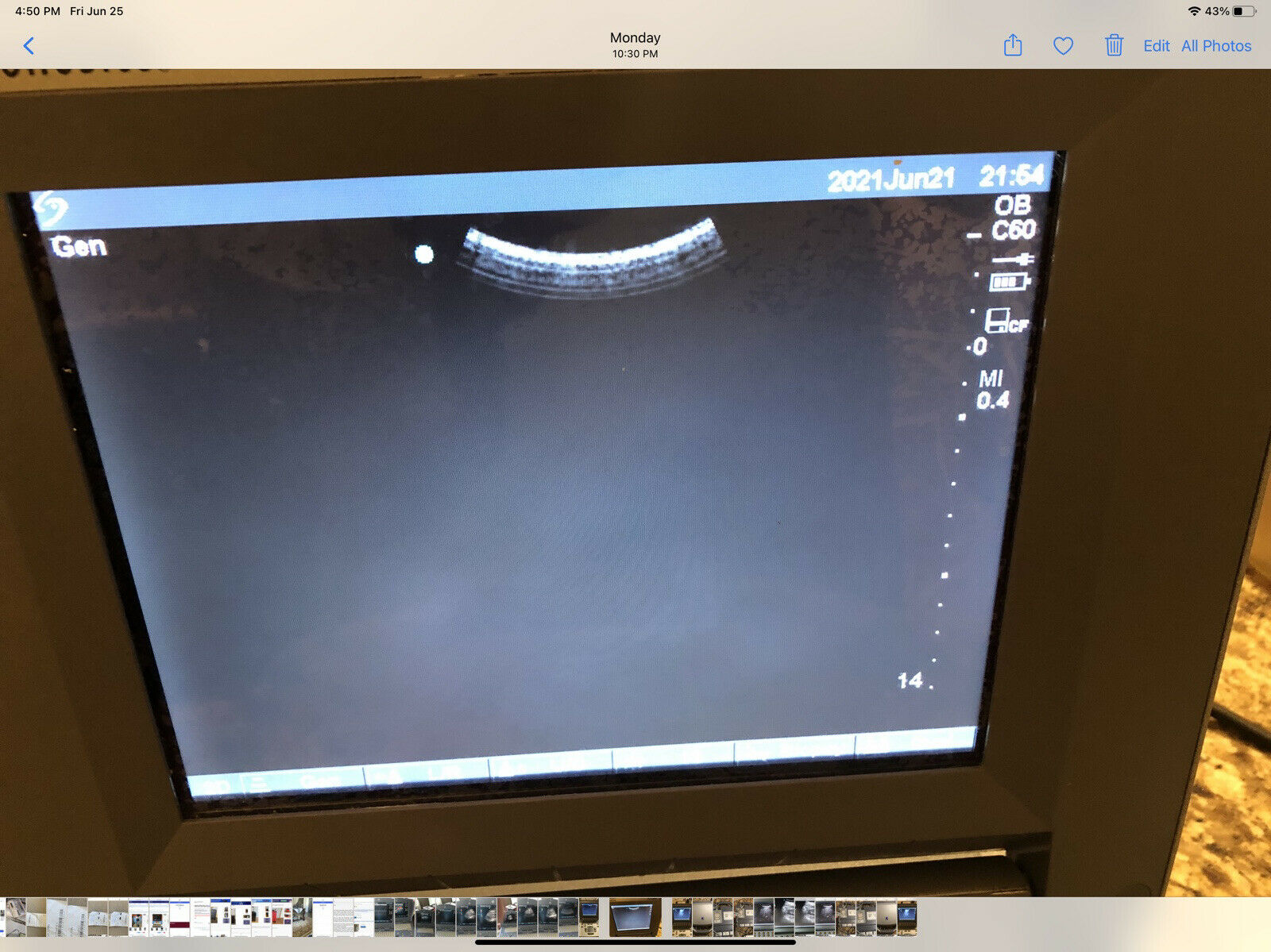The height and width of the screenshot is (952, 1271).
Task: Select the enlarged current thumbnail in strip
Action: tap(635, 918)
